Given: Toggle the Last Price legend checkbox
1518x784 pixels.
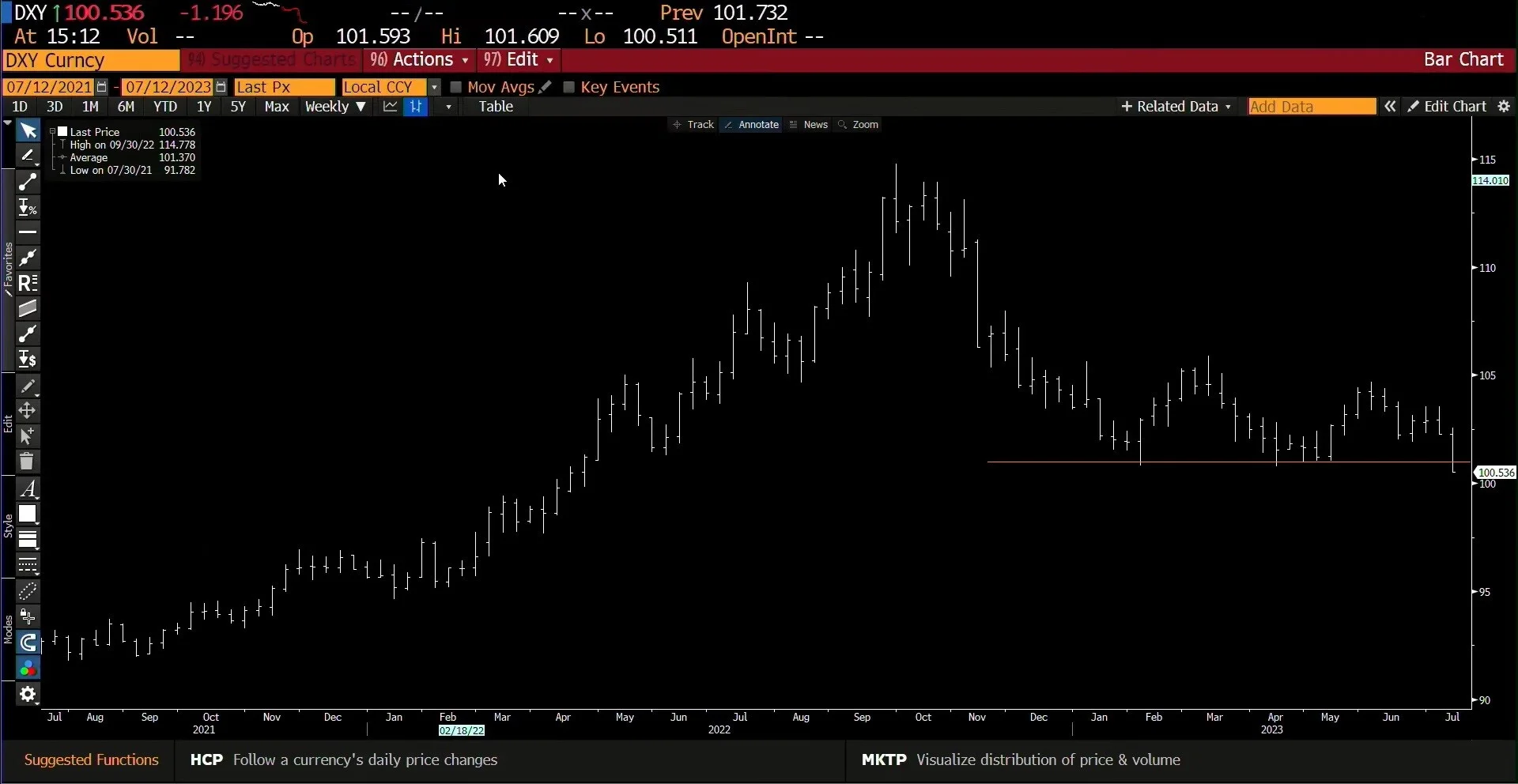Looking at the screenshot, I should tap(62, 132).
